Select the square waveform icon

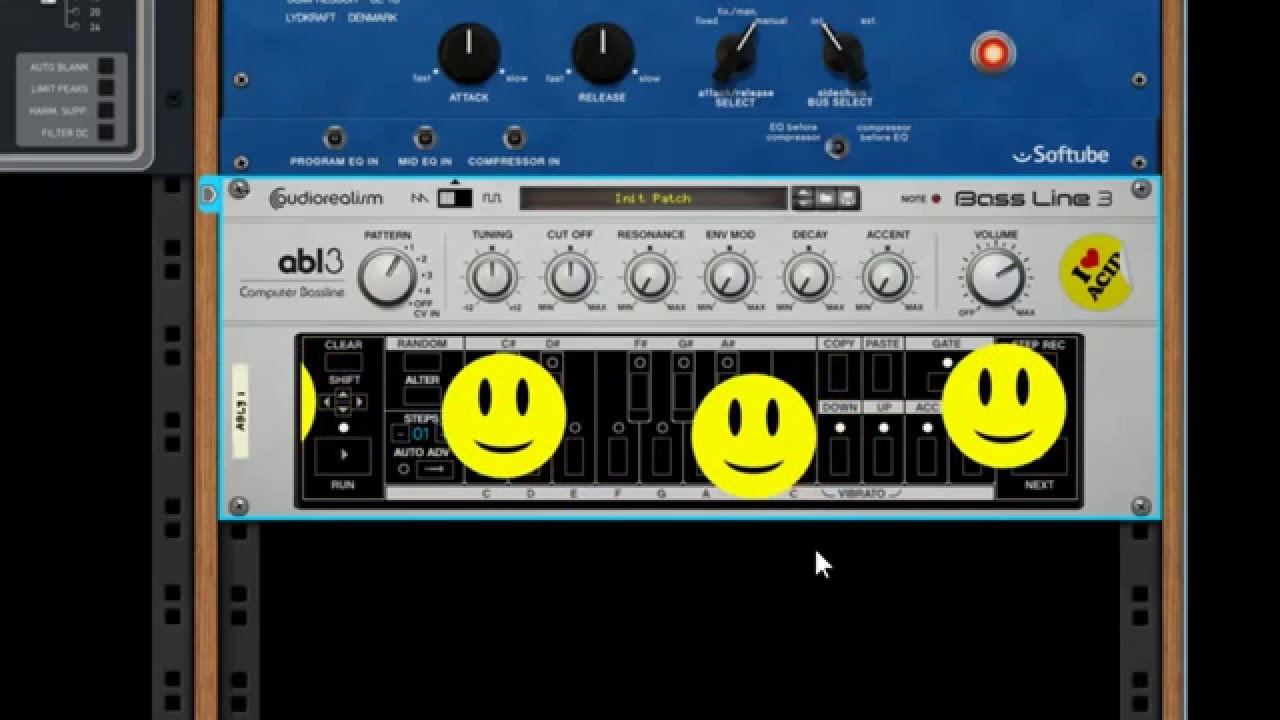[491, 198]
